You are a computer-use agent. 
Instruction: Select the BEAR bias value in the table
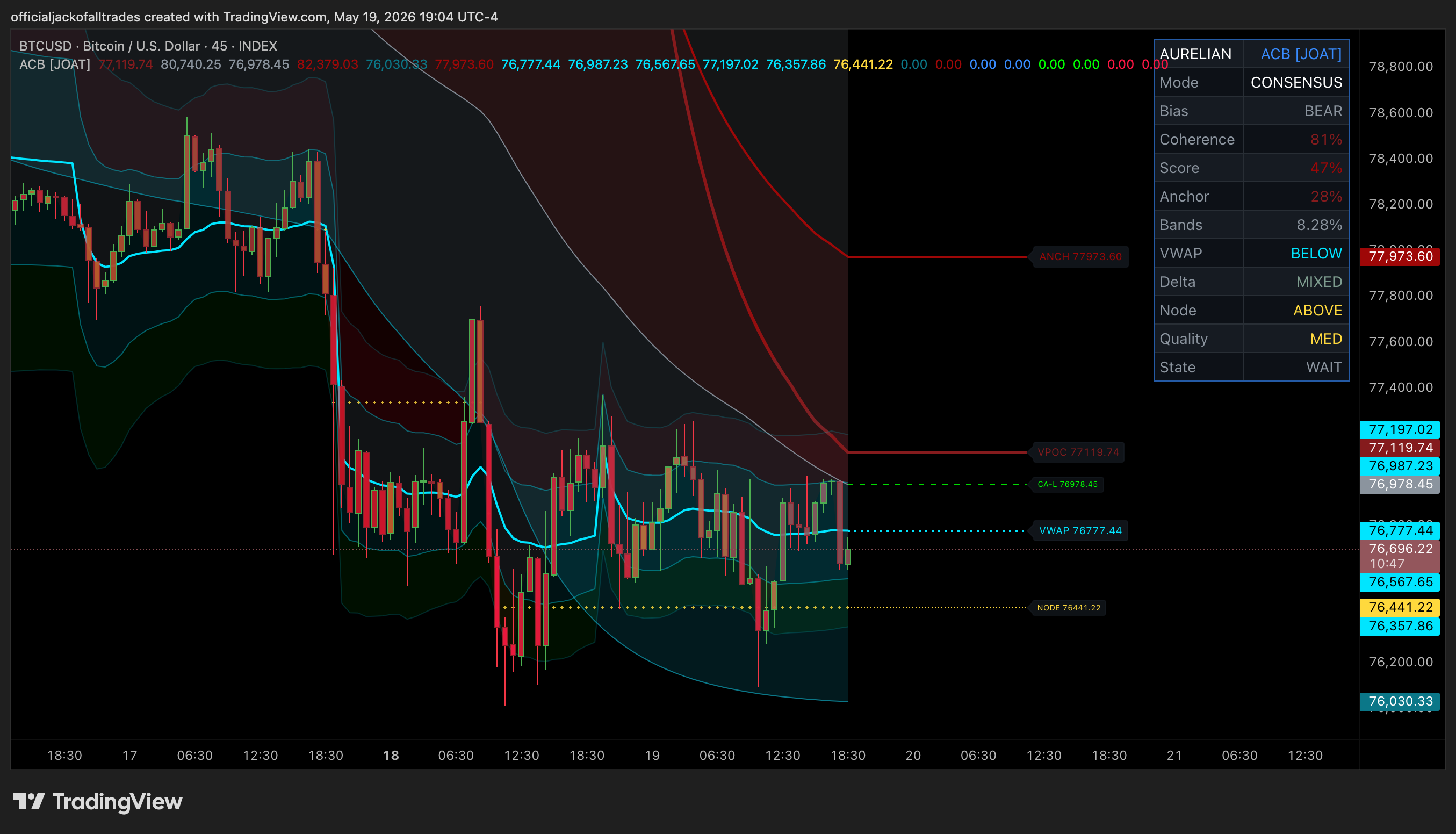[1296, 111]
